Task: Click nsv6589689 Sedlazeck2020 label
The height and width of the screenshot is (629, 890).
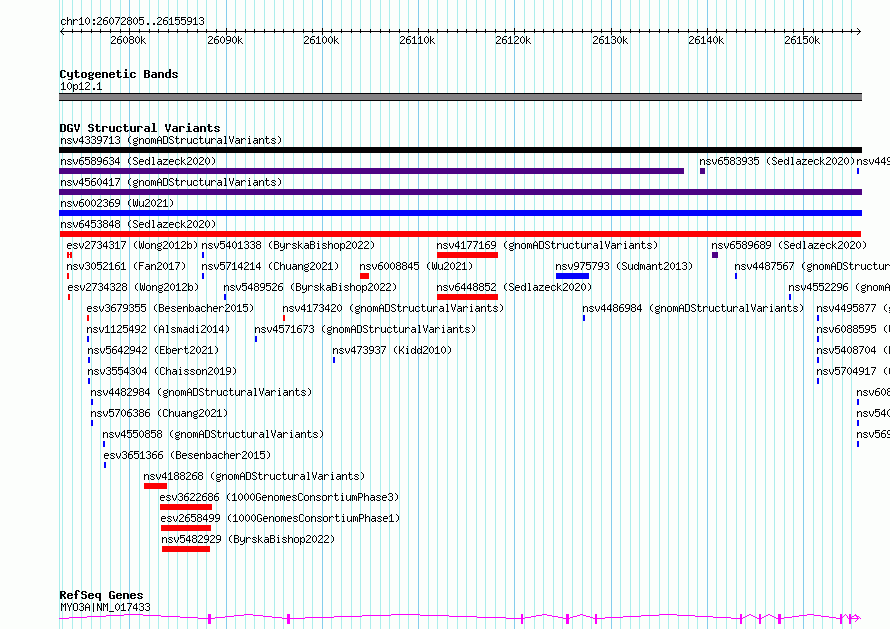Action: [x=789, y=245]
